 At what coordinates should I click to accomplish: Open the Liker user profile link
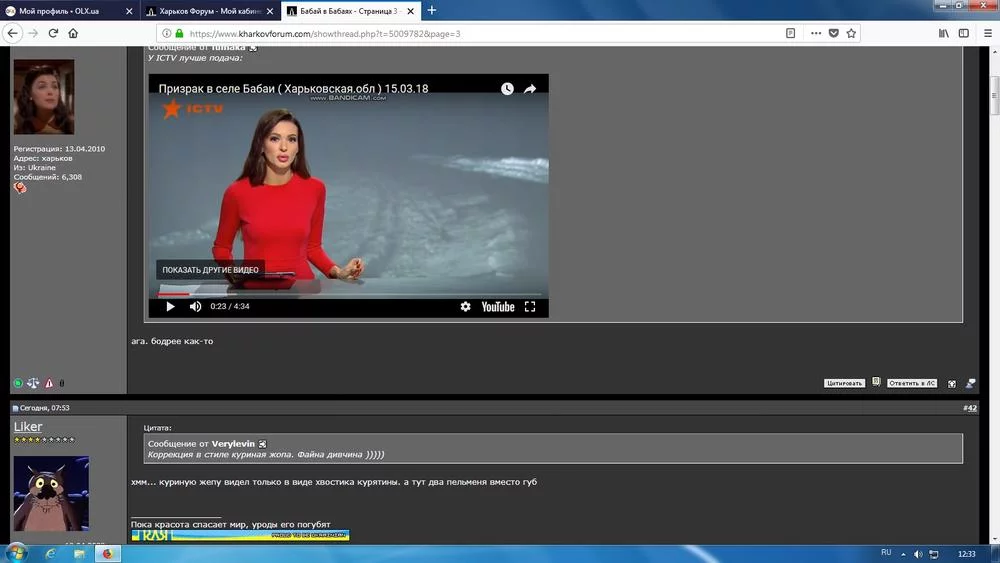tap(28, 427)
